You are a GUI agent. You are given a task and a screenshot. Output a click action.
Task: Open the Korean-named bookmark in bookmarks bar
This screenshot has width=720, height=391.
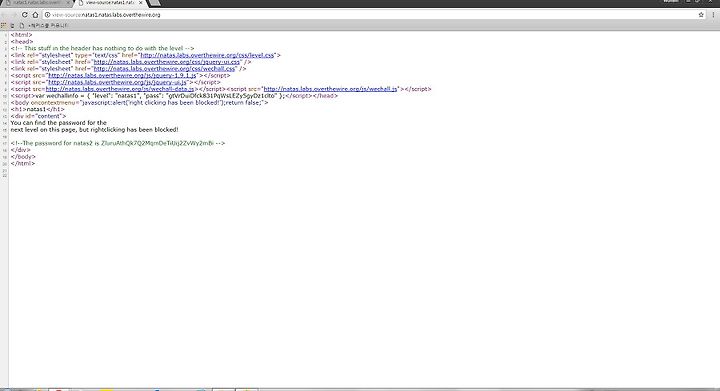pos(44,26)
